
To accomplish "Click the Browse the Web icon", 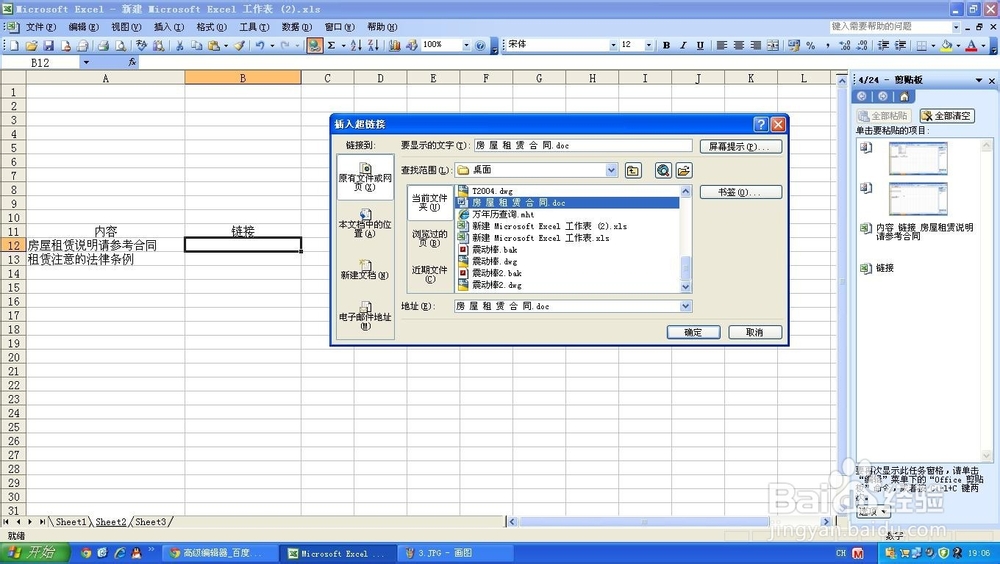I will pyautogui.click(x=663, y=170).
